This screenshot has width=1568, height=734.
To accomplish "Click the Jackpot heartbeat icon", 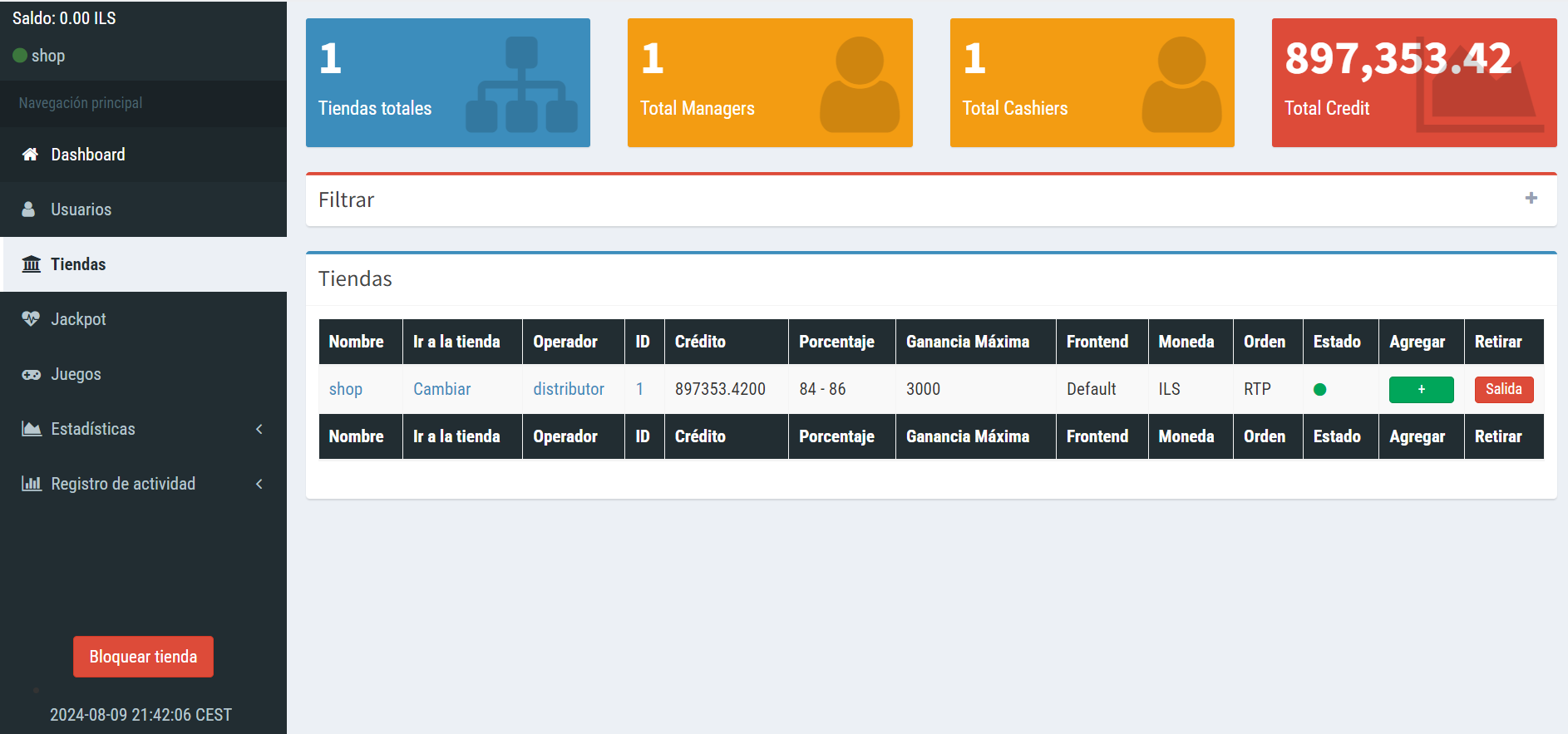I will click(x=31, y=319).
